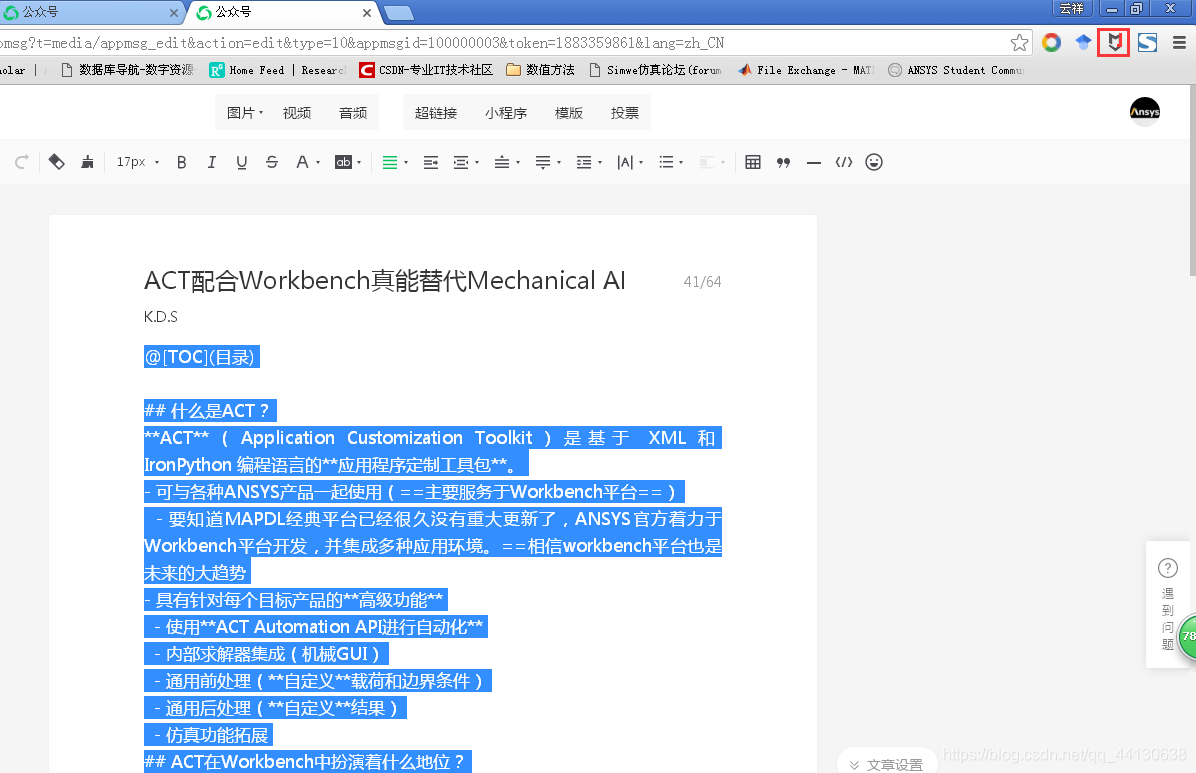Open the browser hamburger menu
Screen dimensions: 1196x773
(x=1179, y=43)
